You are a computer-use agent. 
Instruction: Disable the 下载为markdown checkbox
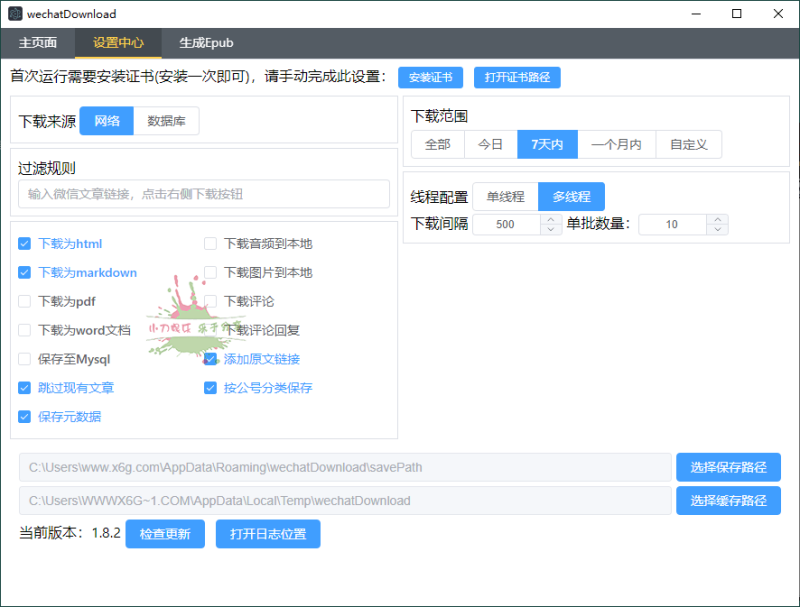coord(24,272)
